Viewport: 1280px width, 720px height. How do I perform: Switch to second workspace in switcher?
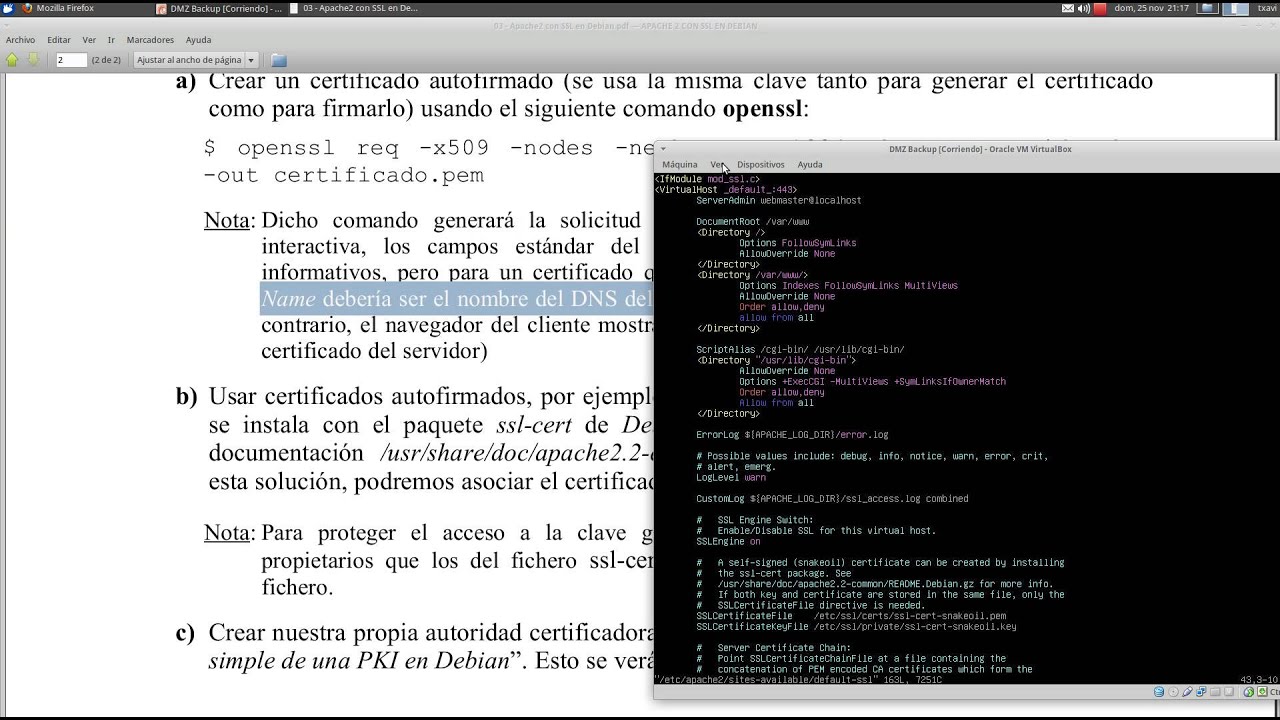[x=1235, y=8]
